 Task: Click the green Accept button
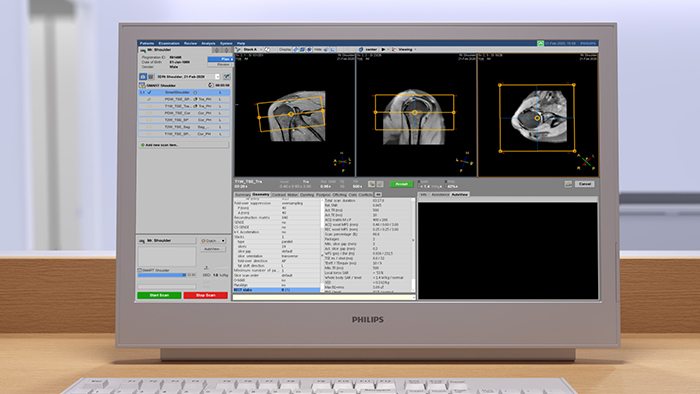click(x=401, y=184)
